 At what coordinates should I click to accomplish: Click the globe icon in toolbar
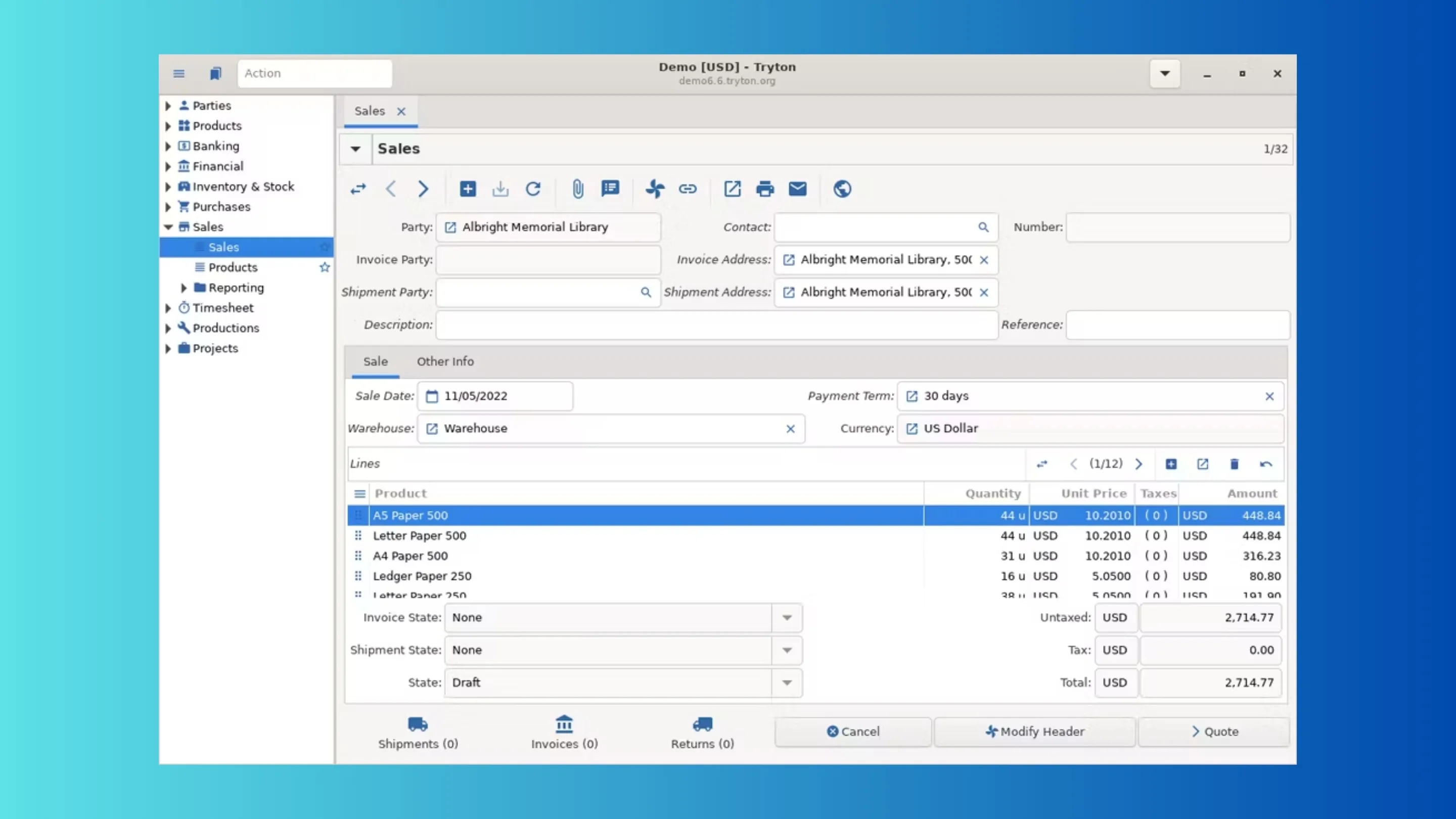842,189
